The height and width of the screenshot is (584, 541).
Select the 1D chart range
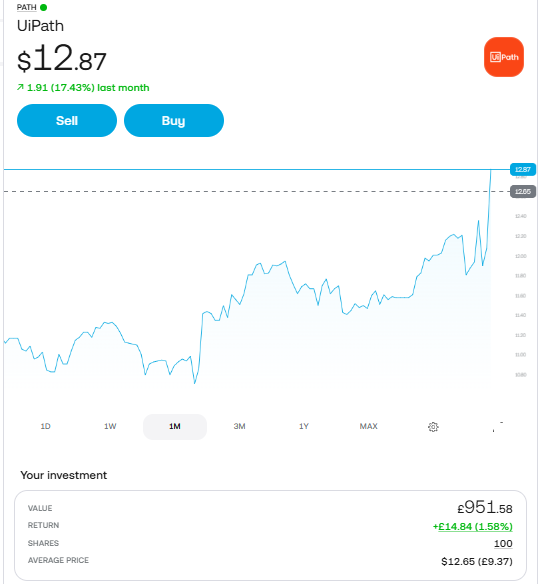tap(45, 426)
